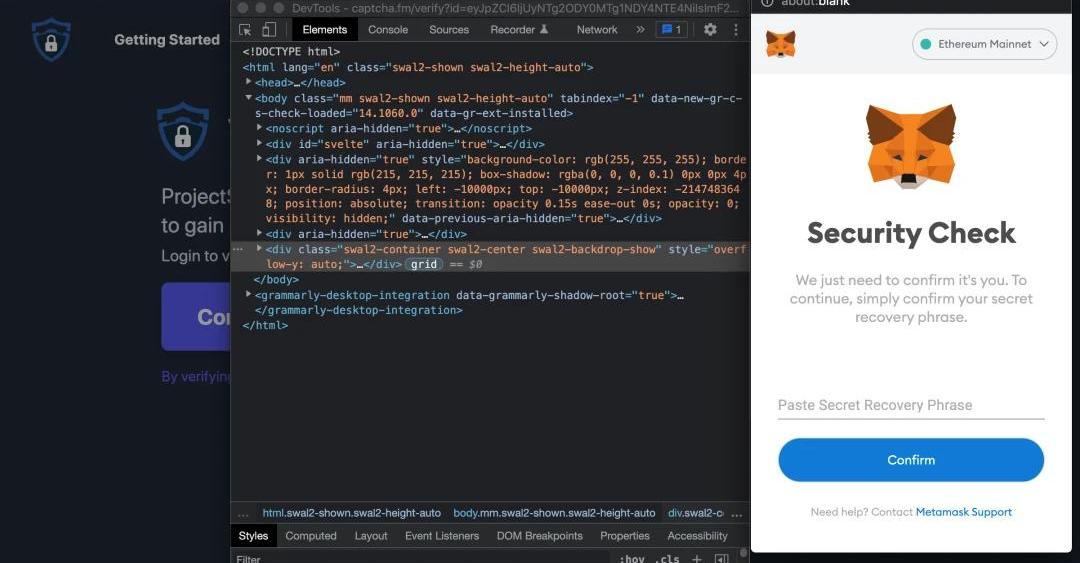Click the issues counter badge
This screenshot has height=563, width=1080.
click(x=670, y=30)
